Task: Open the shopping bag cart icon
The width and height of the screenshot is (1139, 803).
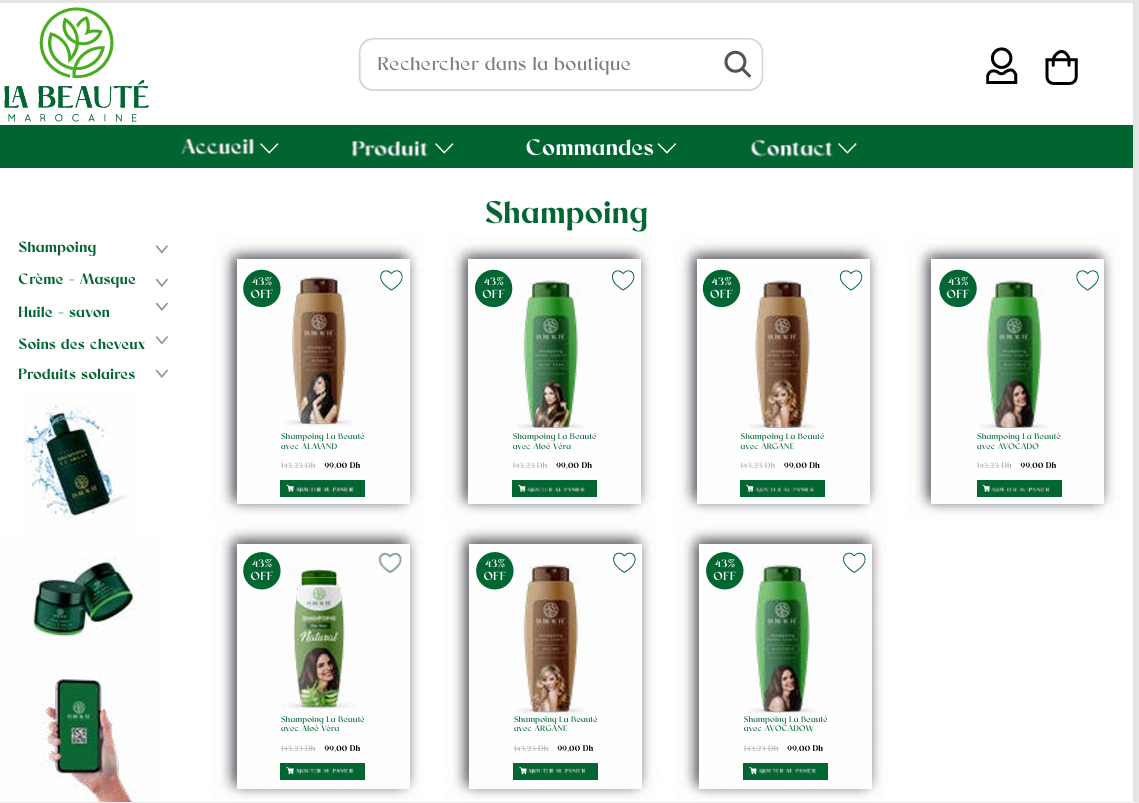Action: point(1061,67)
